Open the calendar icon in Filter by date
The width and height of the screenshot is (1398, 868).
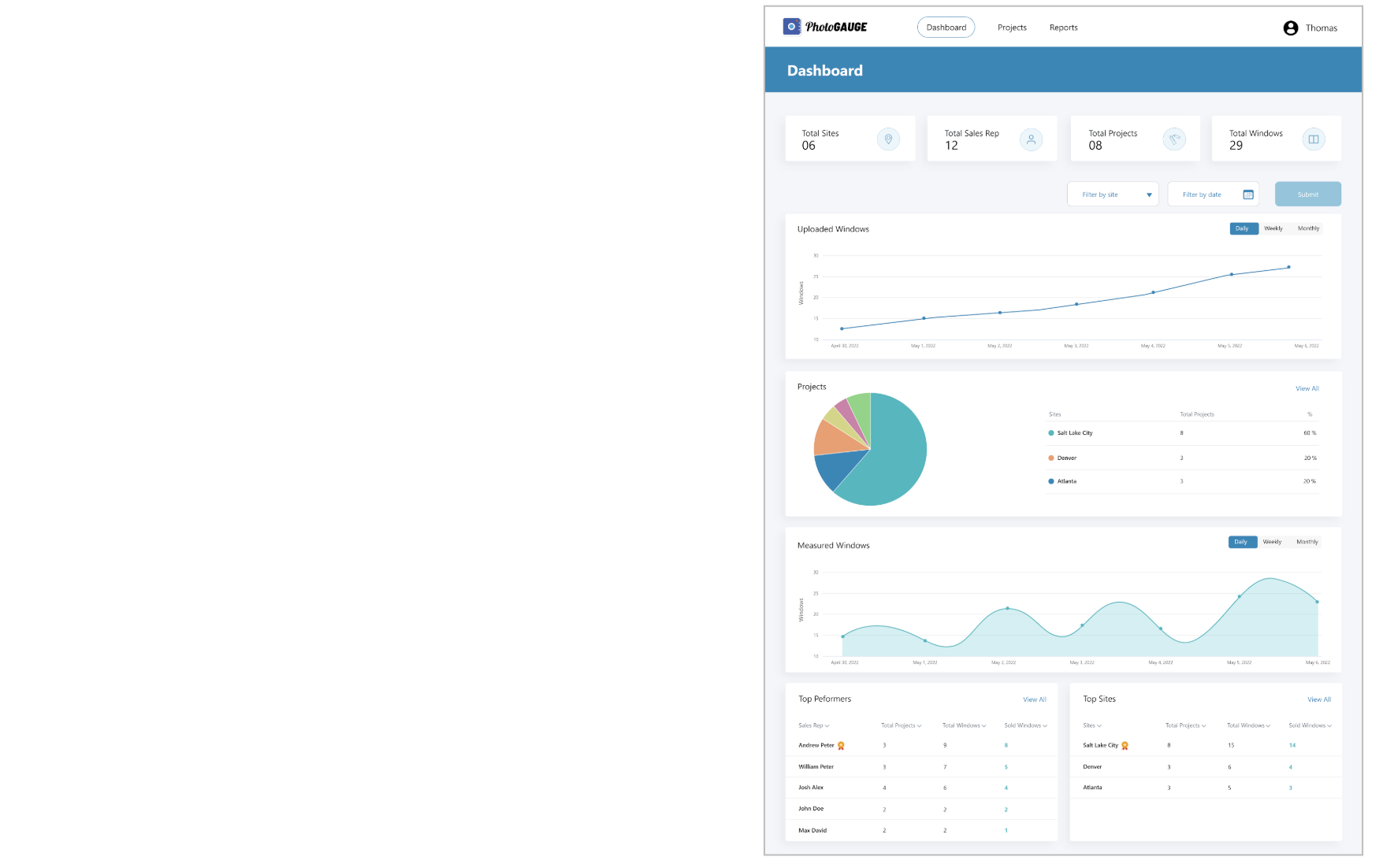(1248, 195)
